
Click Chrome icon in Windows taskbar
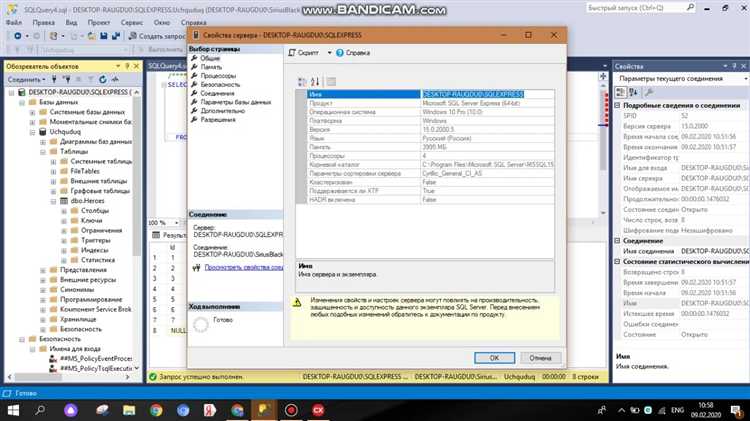[157, 410]
